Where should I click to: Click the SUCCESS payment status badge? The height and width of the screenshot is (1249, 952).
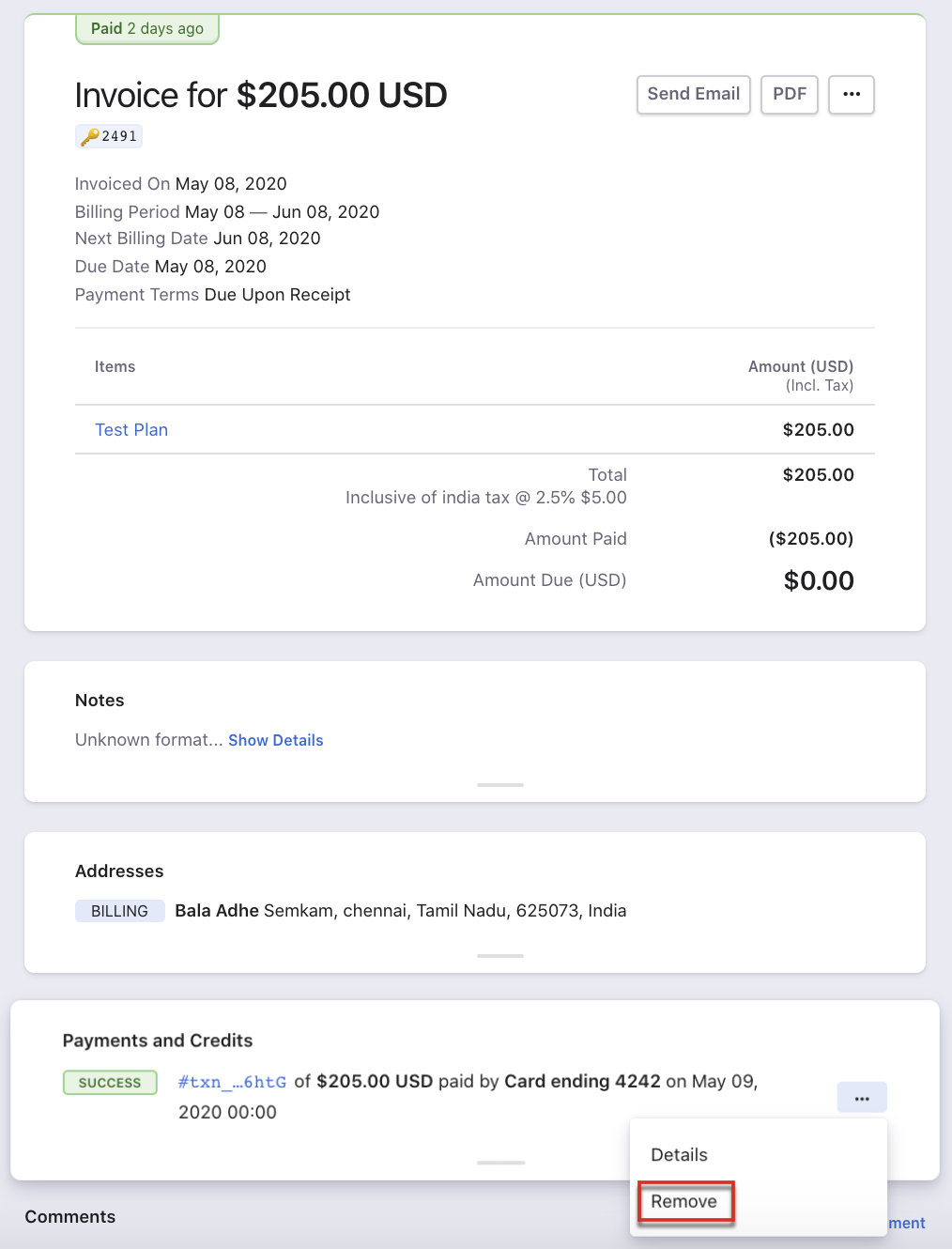click(110, 1083)
